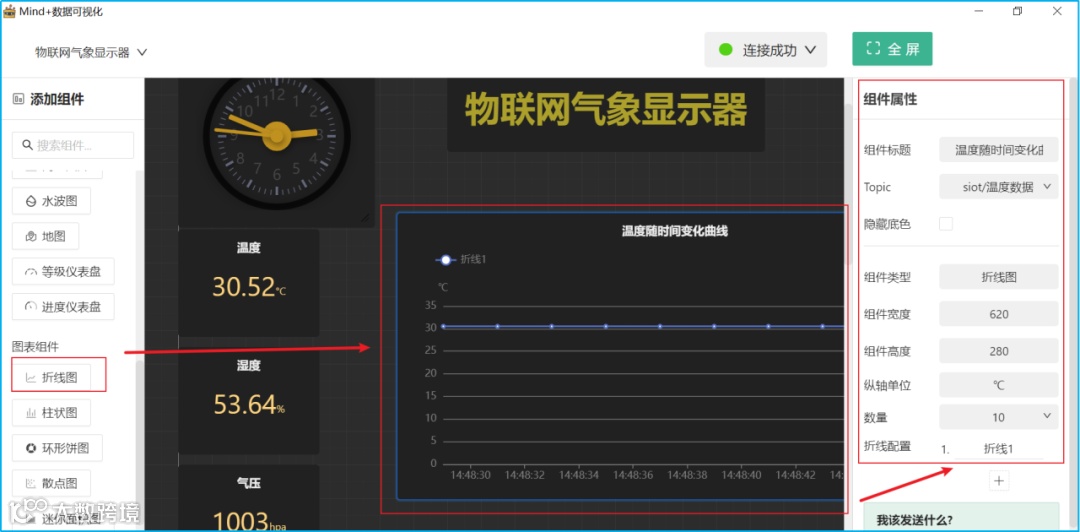Viewport: 1080px width, 532px height.
Task: Click the component list scrollbar
Action: click(x=139, y=441)
